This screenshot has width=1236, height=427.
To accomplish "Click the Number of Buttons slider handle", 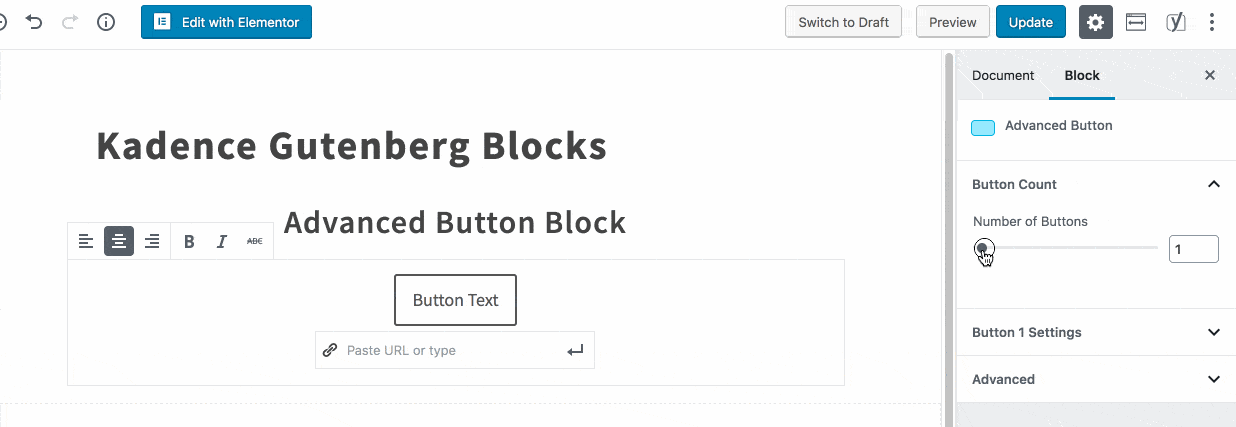I will [x=983, y=248].
